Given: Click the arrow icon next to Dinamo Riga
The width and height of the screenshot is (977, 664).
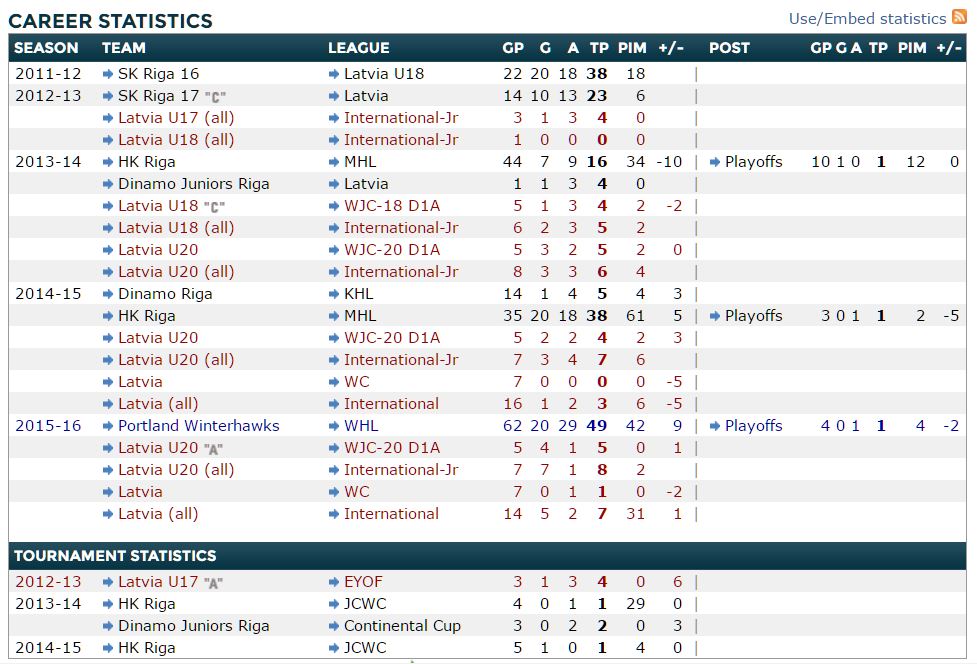Looking at the screenshot, I should [x=108, y=294].
